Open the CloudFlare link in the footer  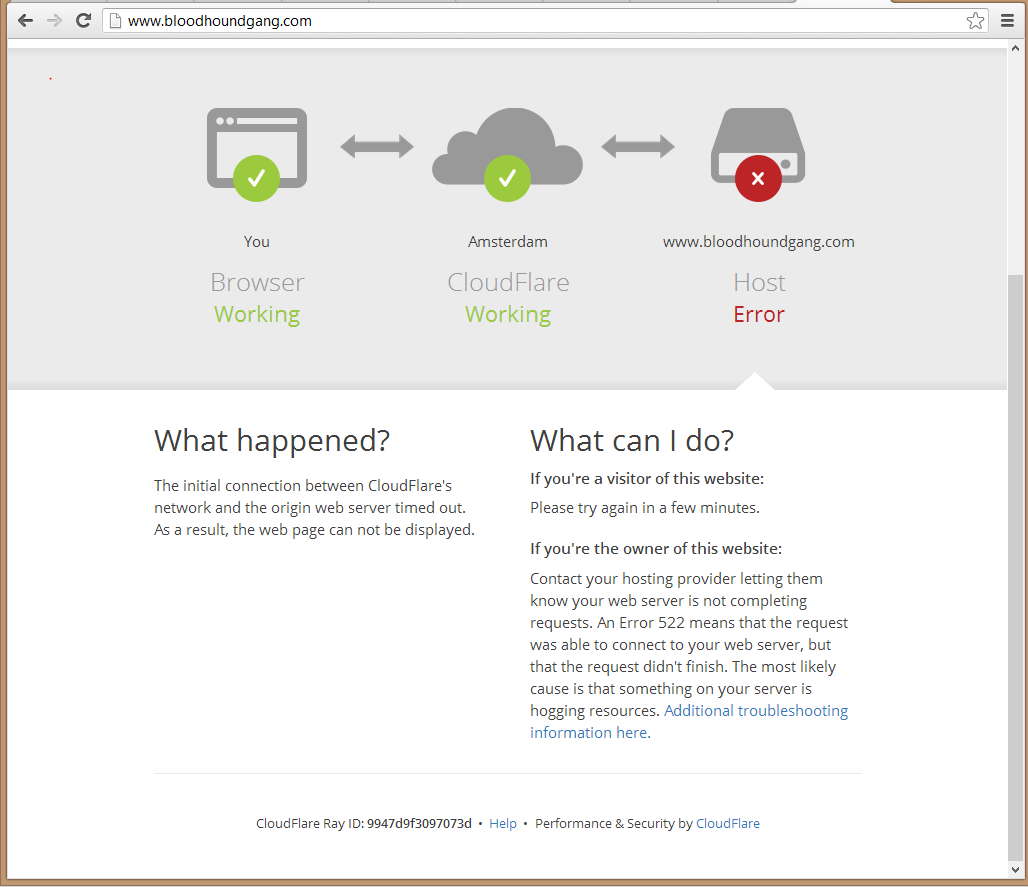click(728, 823)
